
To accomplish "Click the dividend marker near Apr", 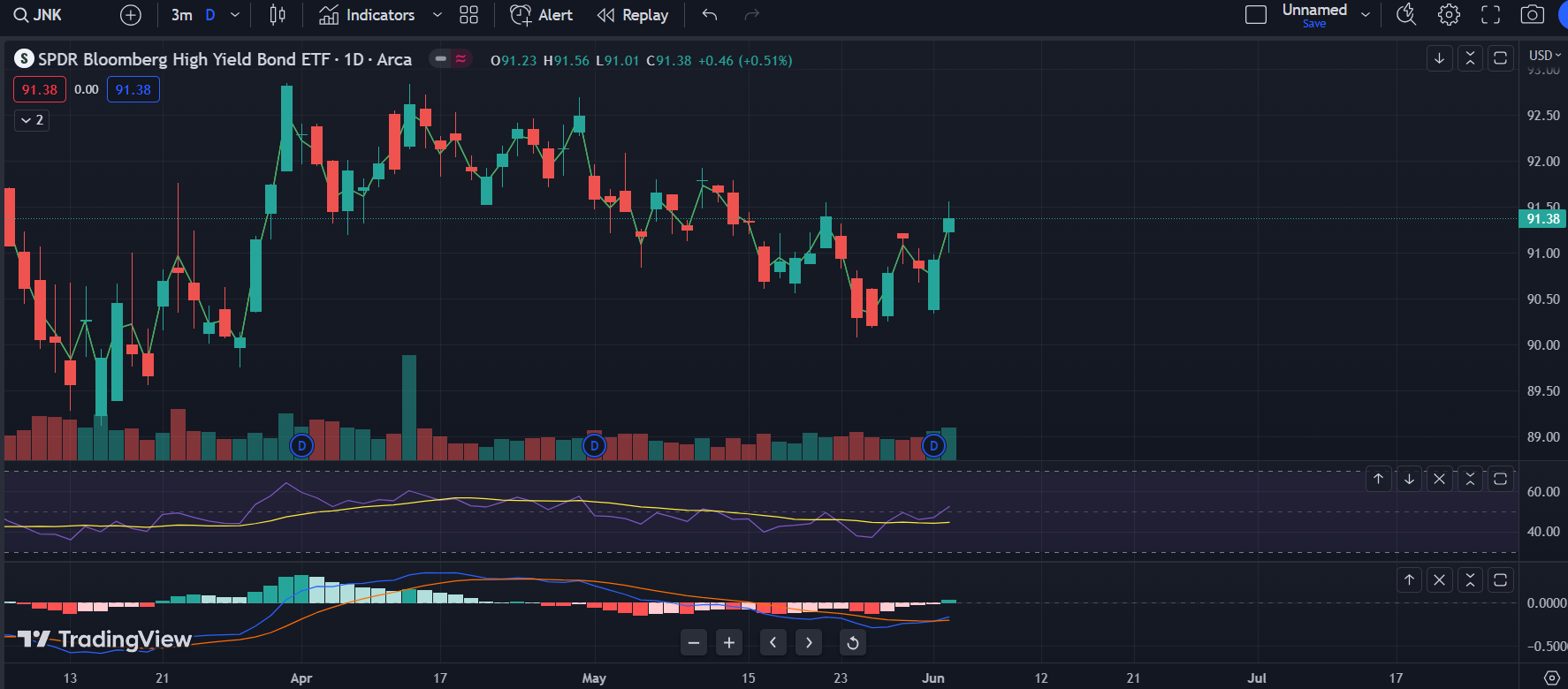I will [302, 446].
